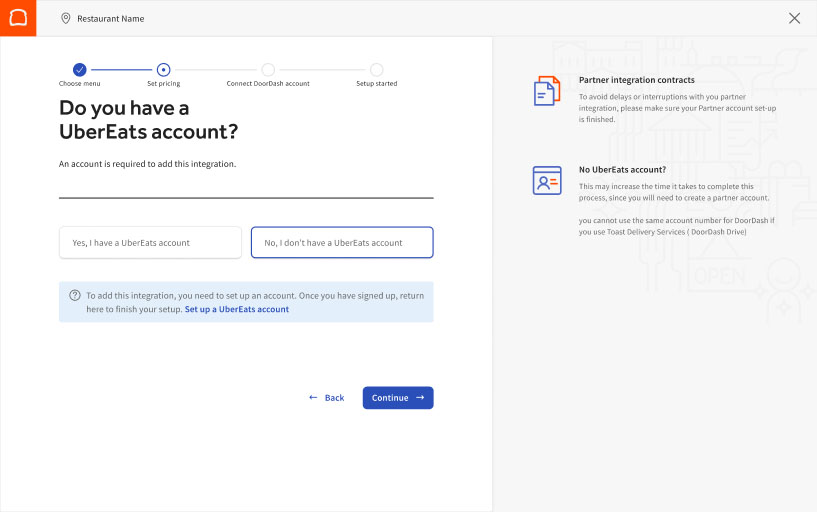Viewport: 817px width, 512px height.
Task: Close the setup wizard with the X
Action: pyautogui.click(x=794, y=18)
